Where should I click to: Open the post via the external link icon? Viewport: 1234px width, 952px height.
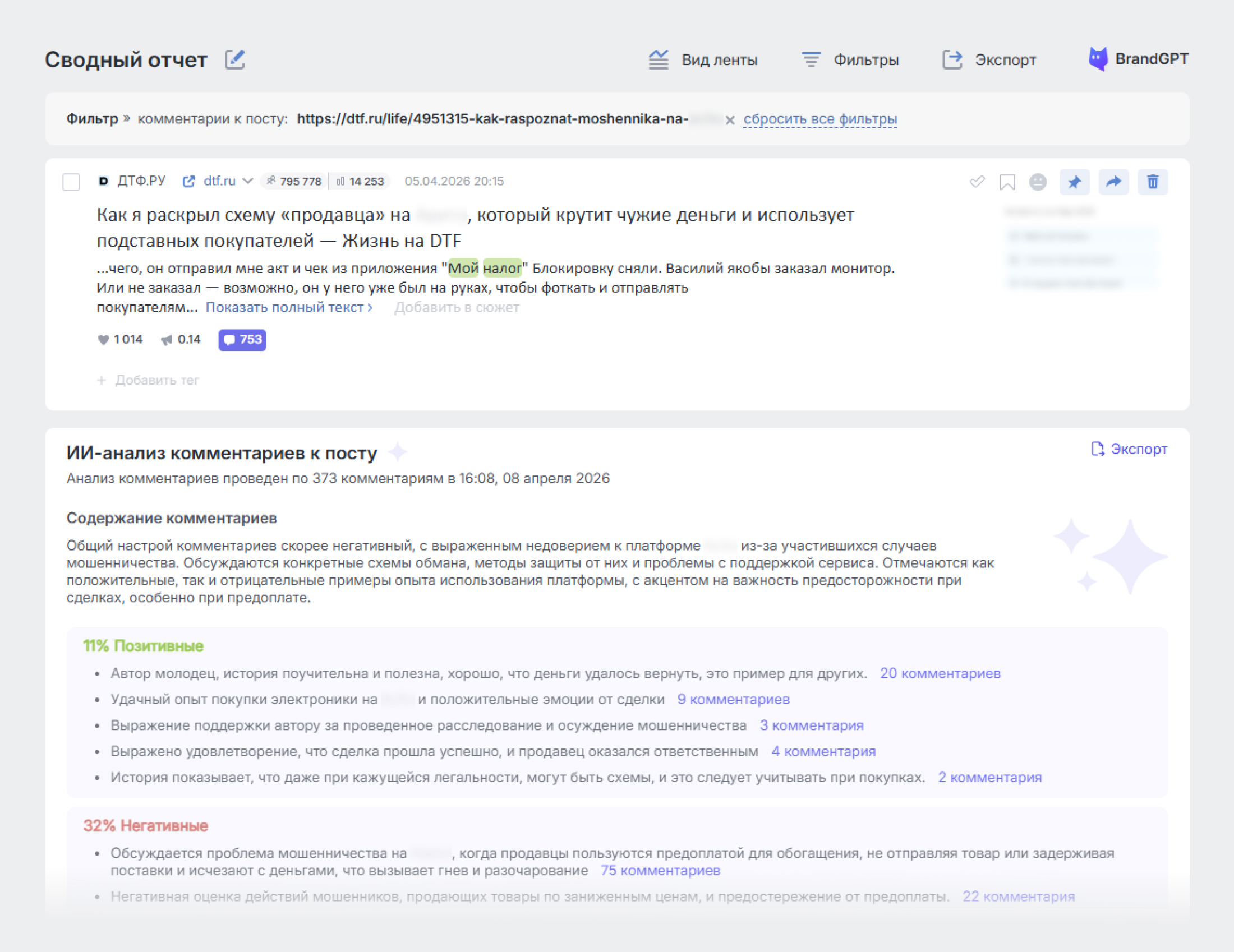point(189,181)
